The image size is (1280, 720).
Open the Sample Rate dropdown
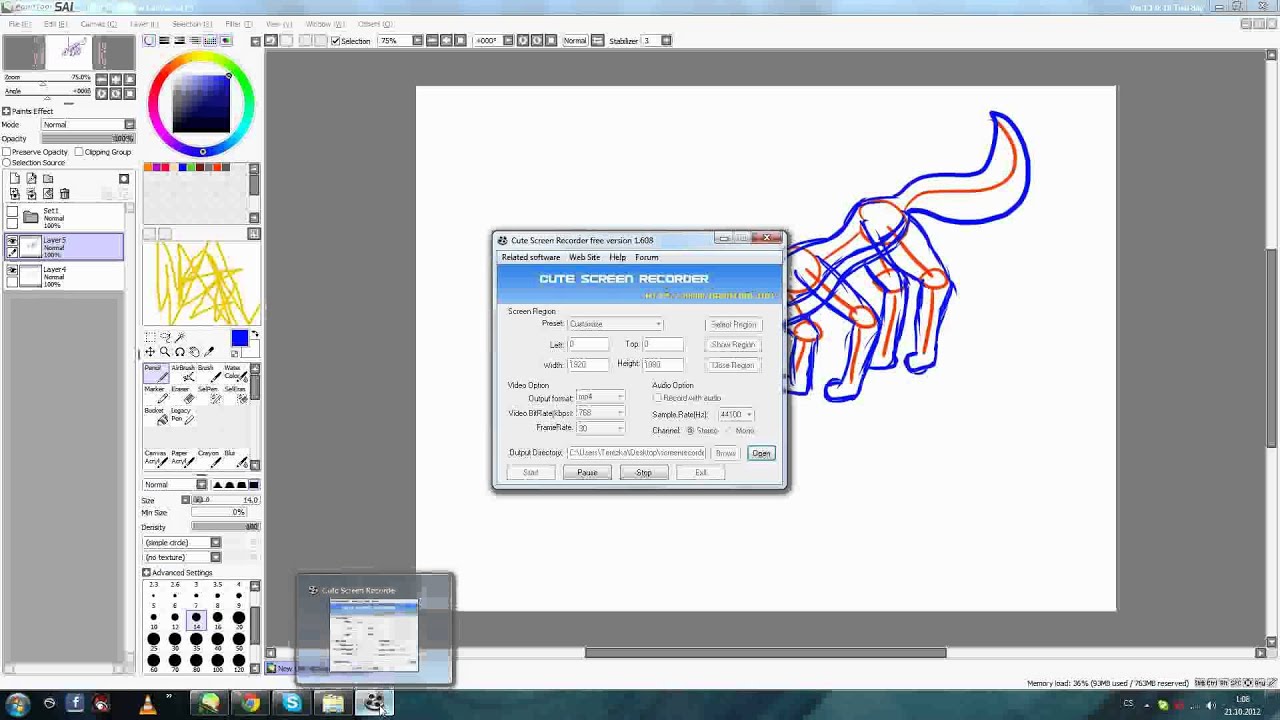pyautogui.click(x=736, y=414)
